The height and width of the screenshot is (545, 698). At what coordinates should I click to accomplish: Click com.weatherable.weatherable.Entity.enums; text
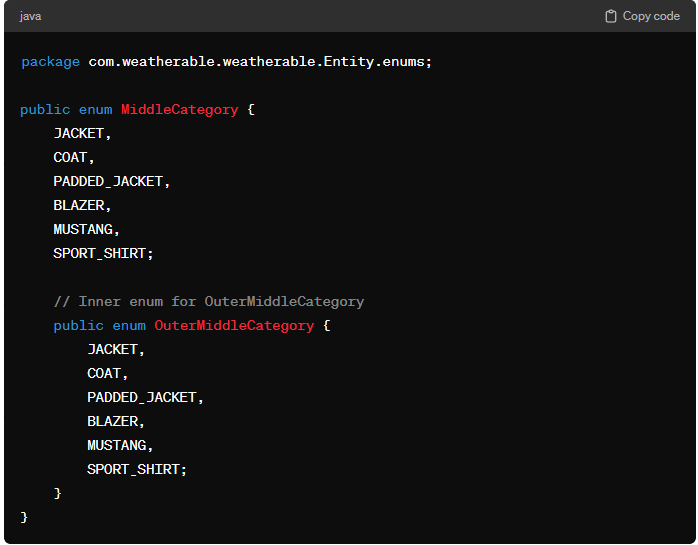tap(260, 61)
